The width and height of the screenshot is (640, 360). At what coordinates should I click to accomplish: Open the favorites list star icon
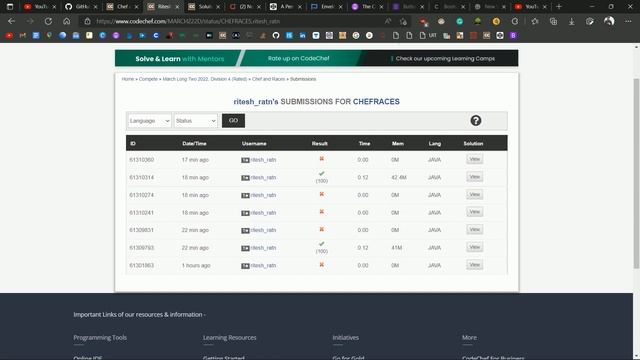coord(535,21)
